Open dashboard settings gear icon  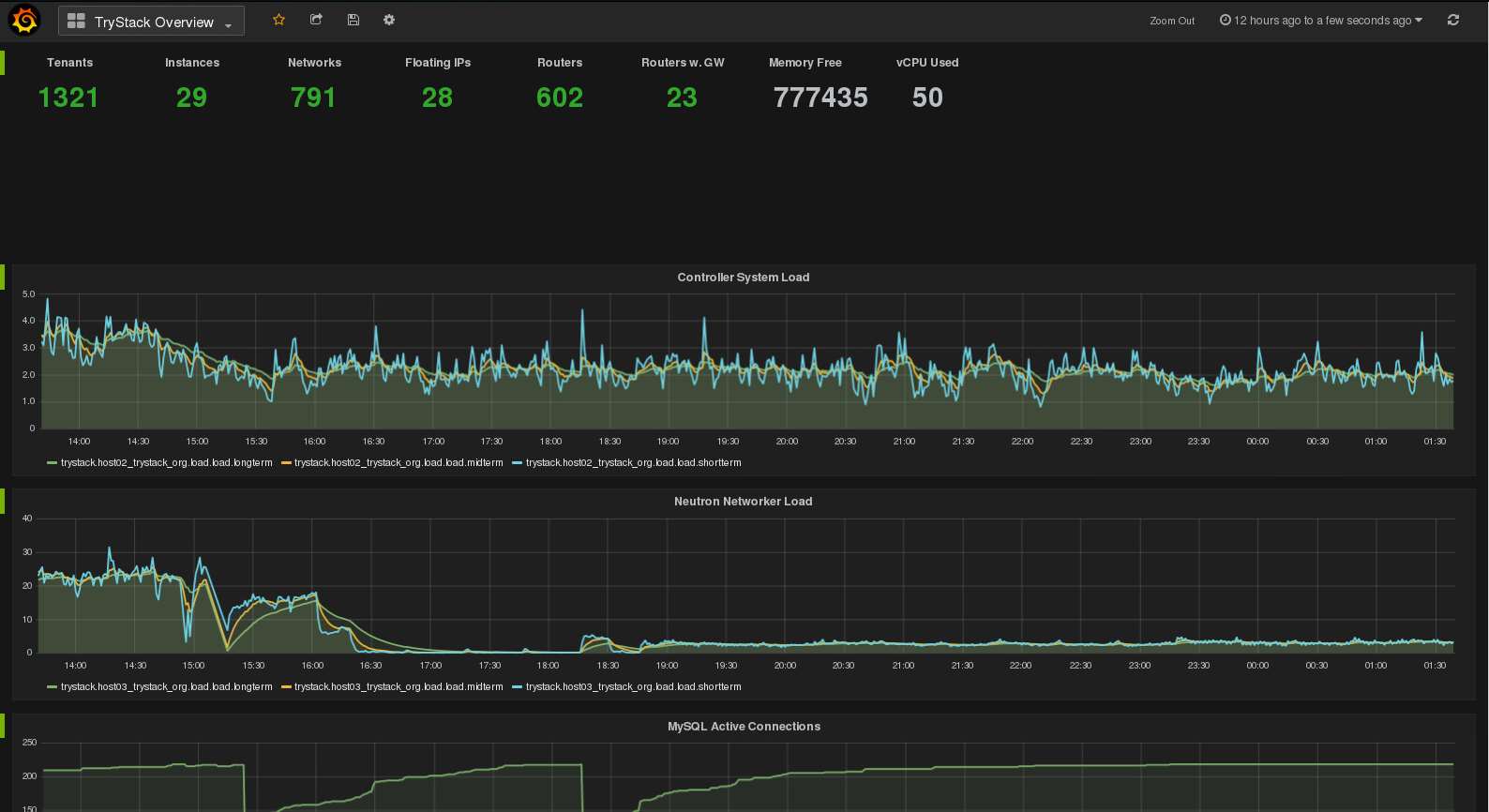389,20
